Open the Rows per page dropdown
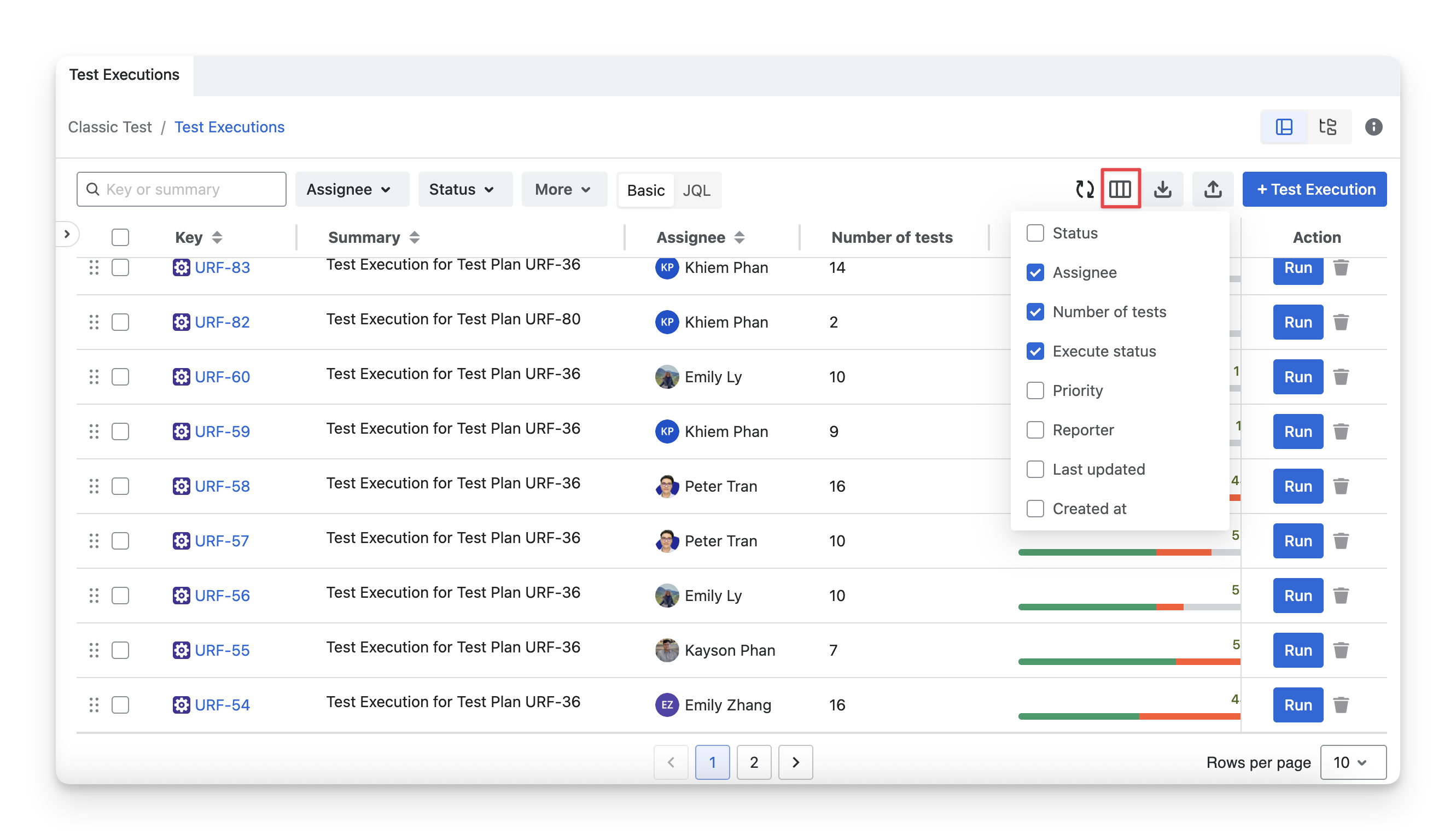 click(1352, 762)
